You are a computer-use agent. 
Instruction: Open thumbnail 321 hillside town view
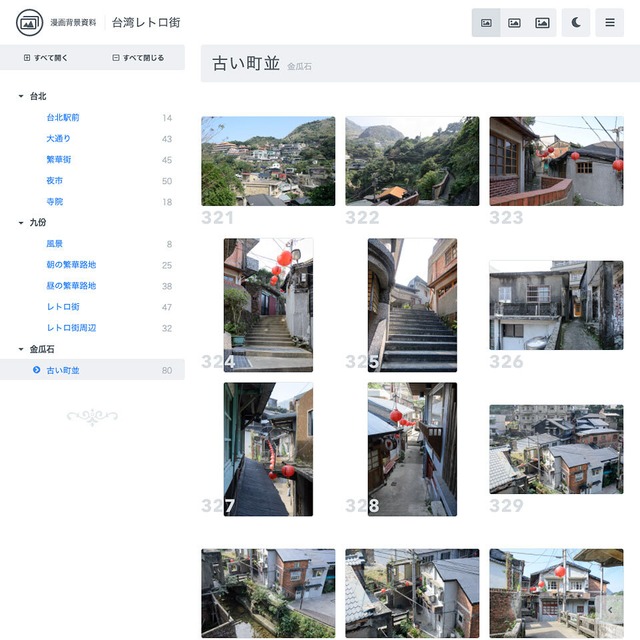pyautogui.click(x=268, y=161)
